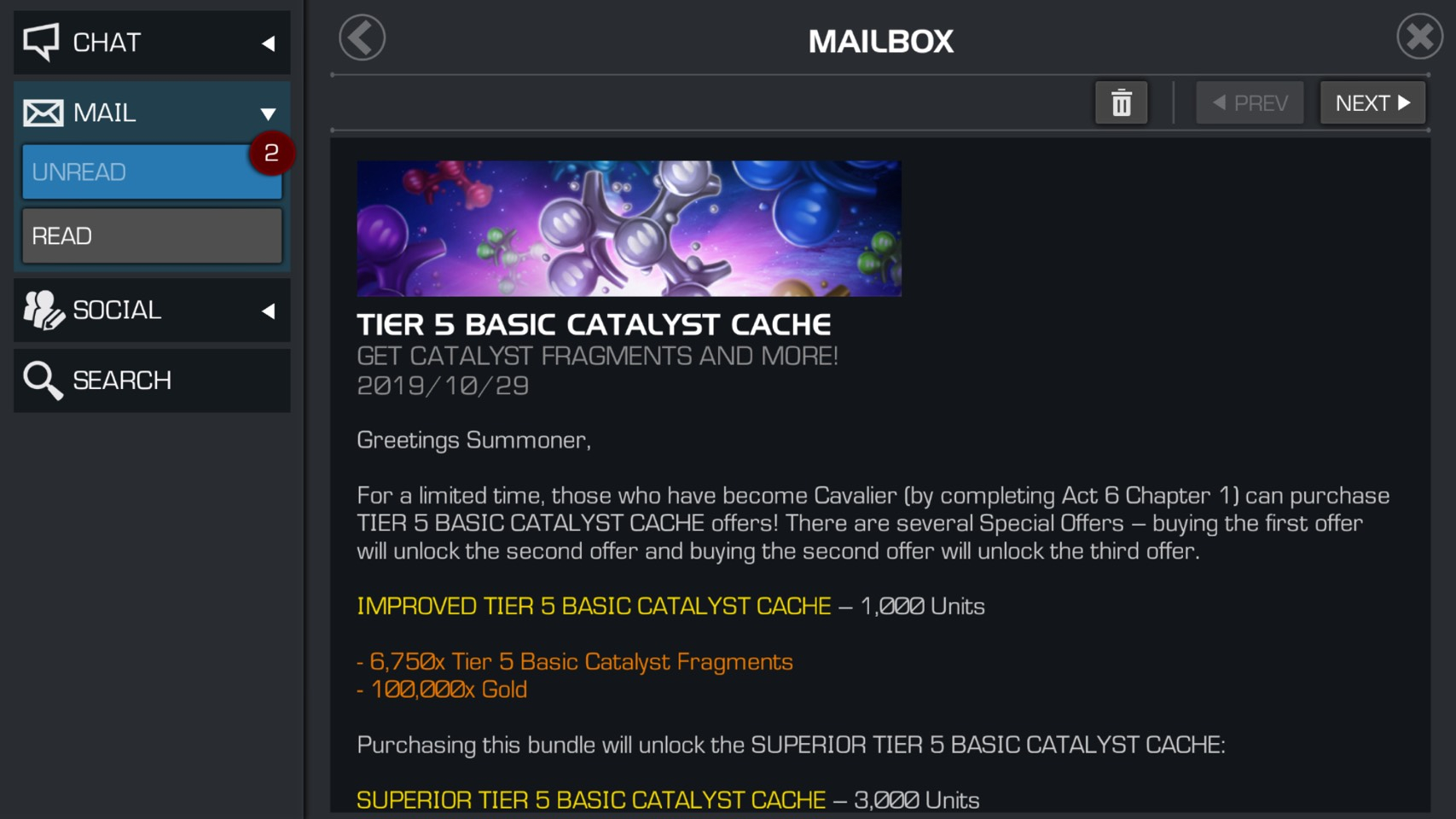Image resolution: width=1456 pixels, height=819 pixels.
Task: Open the Search menu item
Action: tap(152, 380)
